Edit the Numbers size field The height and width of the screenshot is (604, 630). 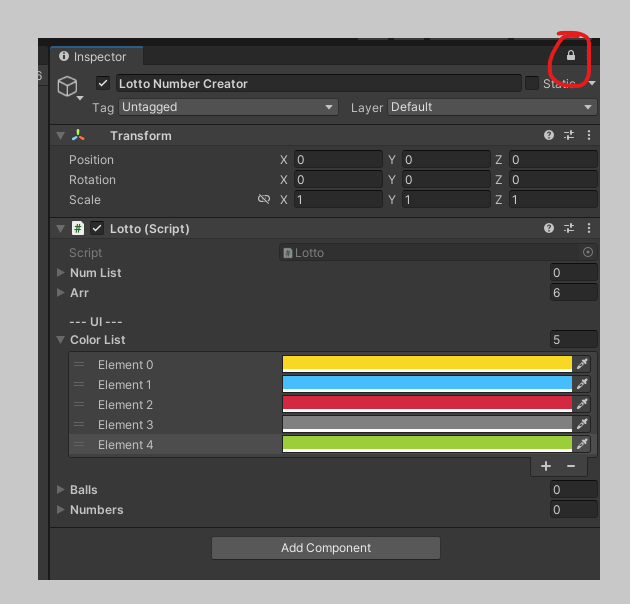pyautogui.click(x=573, y=510)
